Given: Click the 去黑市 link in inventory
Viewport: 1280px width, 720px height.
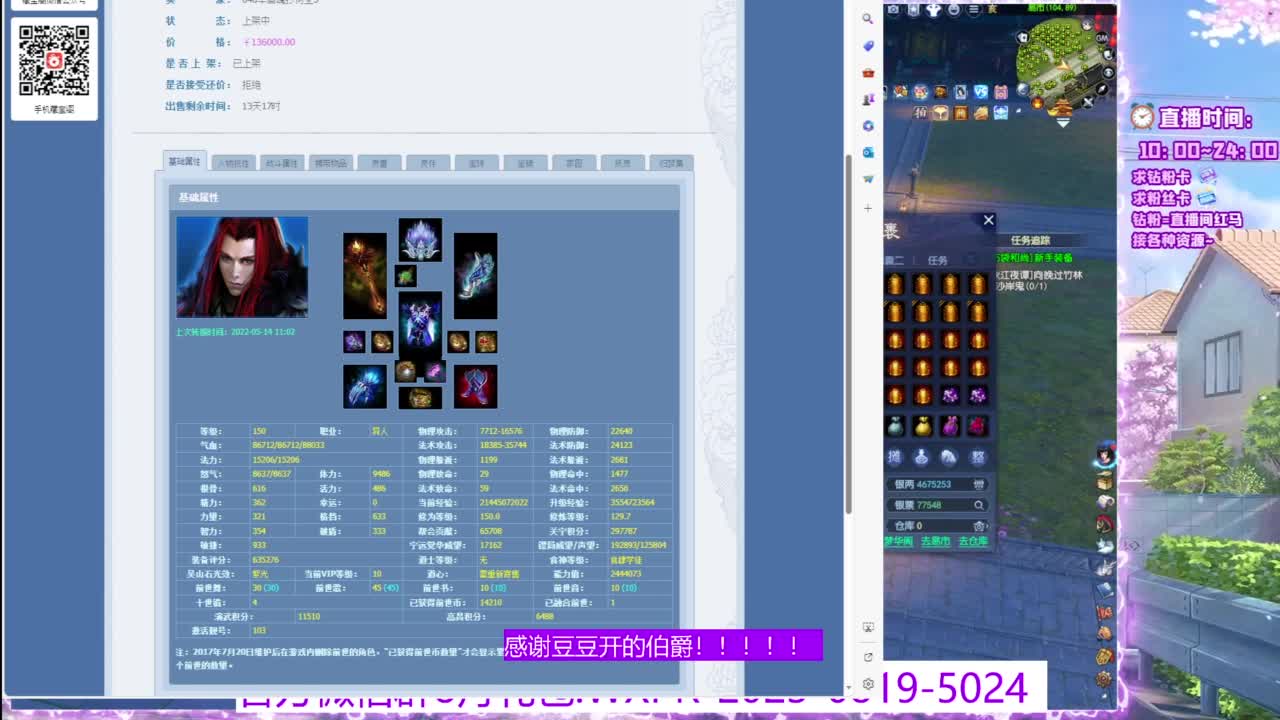Looking at the screenshot, I should pyautogui.click(x=935, y=541).
